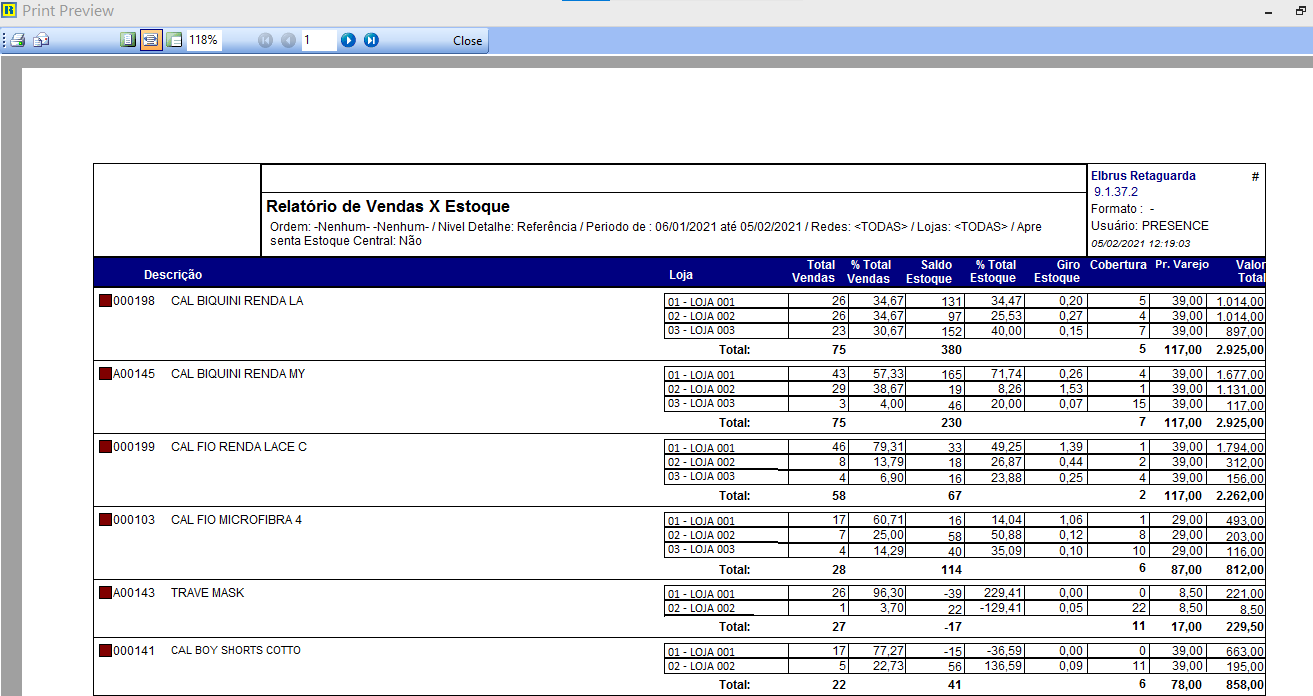Go to the first page arrow
This screenshot has height=696, width=1313.
click(x=265, y=41)
